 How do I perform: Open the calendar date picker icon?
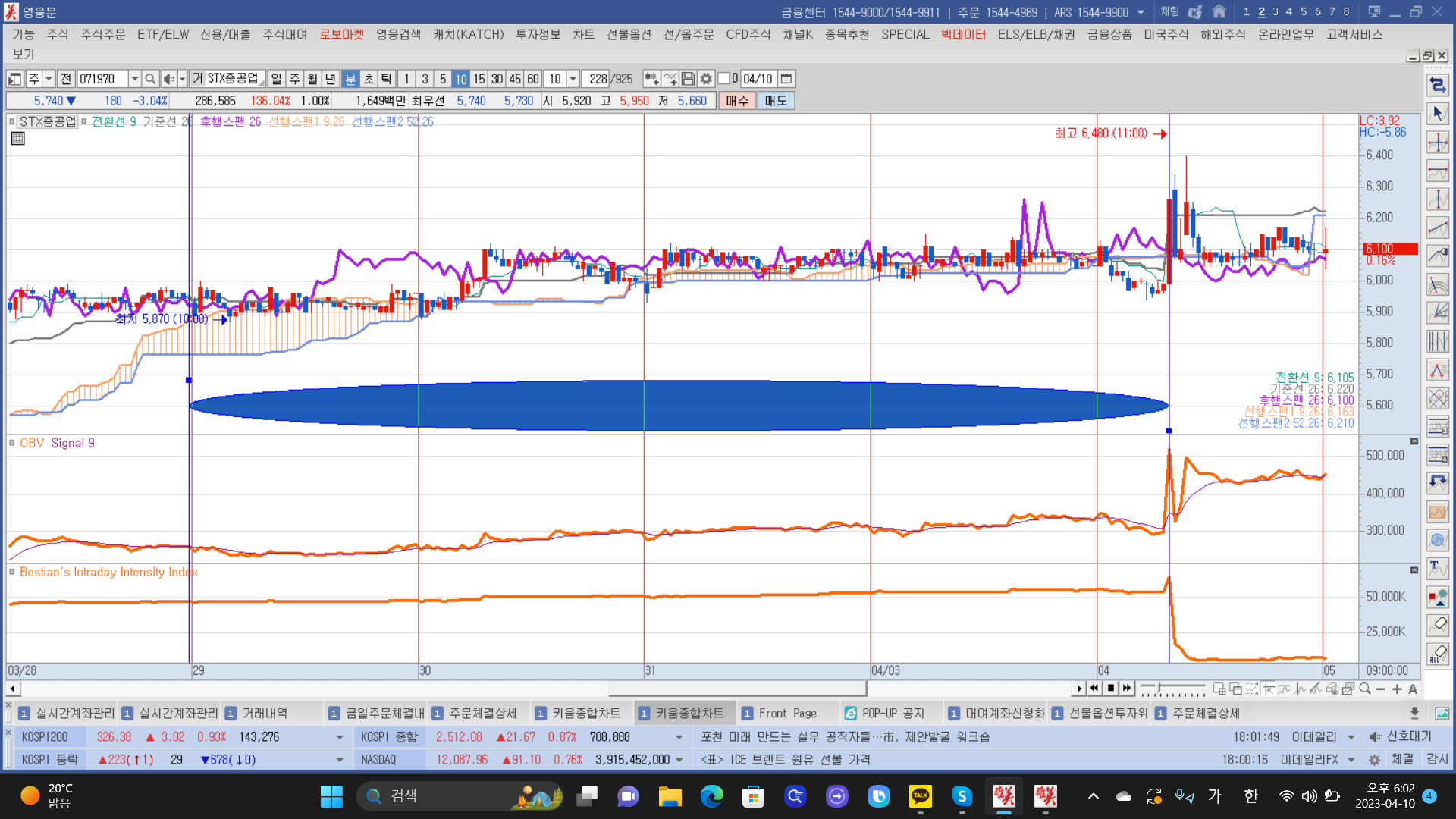tap(786, 79)
